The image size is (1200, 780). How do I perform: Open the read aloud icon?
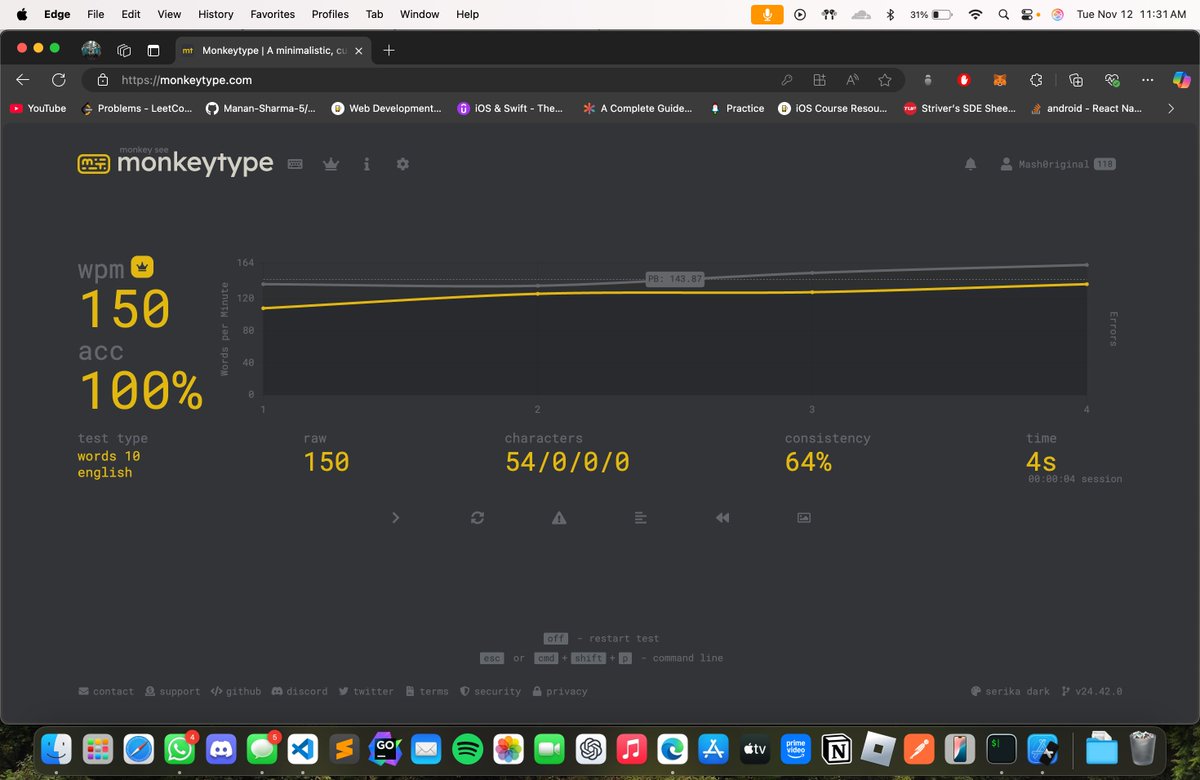click(852, 80)
